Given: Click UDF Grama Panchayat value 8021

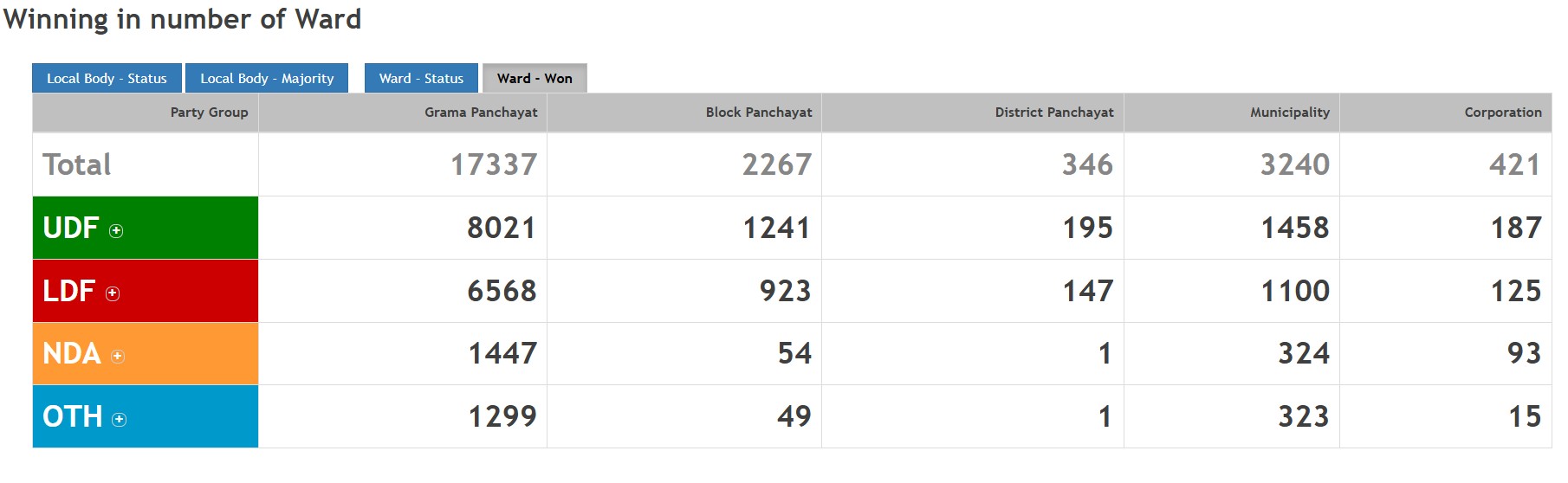Looking at the screenshot, I should (502, 228).
